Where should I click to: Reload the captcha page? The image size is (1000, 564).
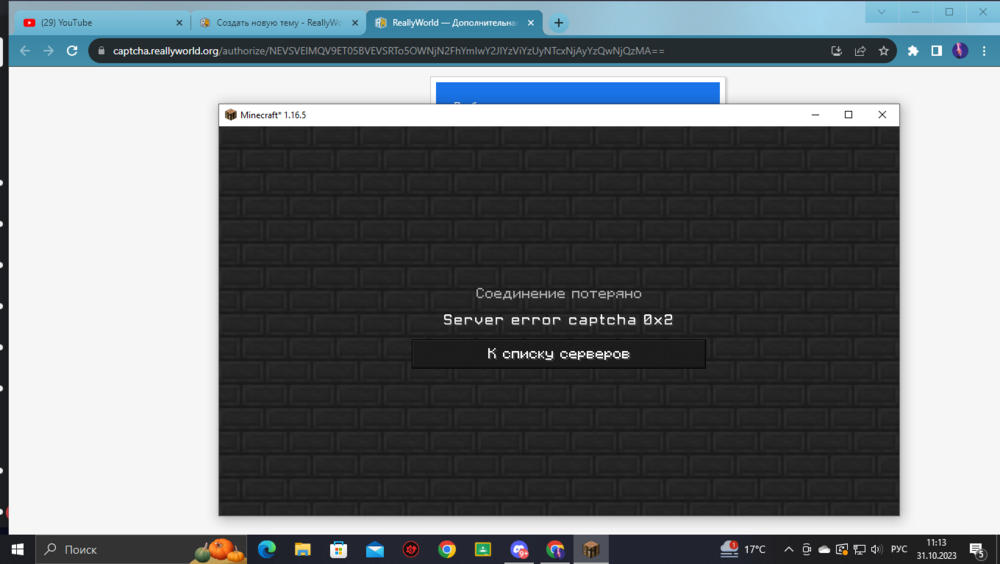pyautogui.click(x=72, y=50)
